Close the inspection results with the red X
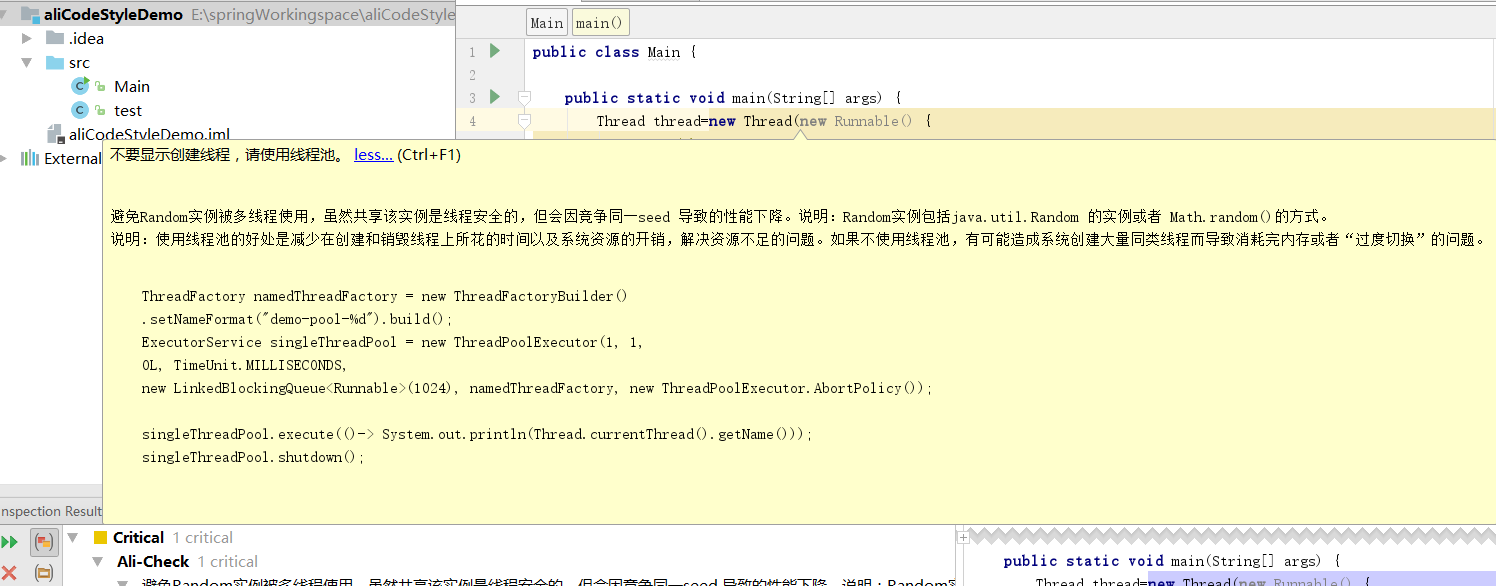Image resolution: width=1496 pixels, height=586 pixels. coord(9,572)
